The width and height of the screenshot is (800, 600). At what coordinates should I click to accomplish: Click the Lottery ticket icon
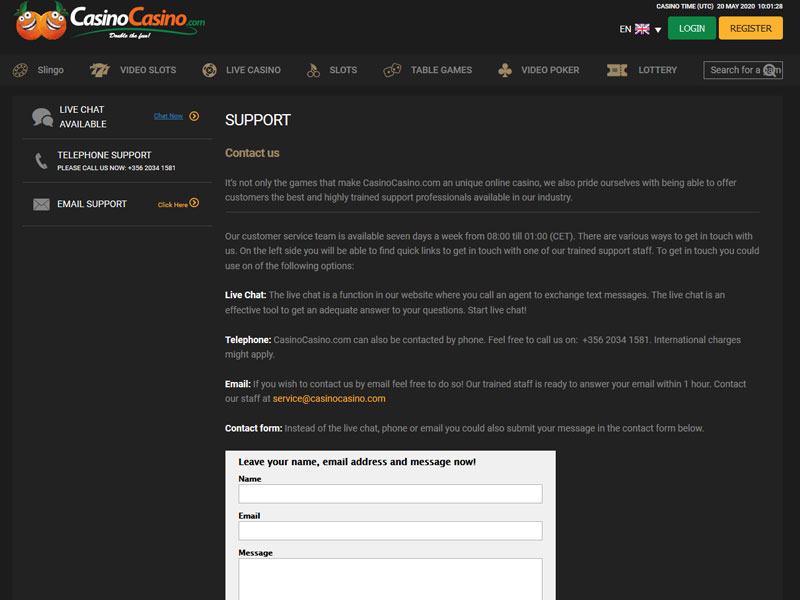617,70
